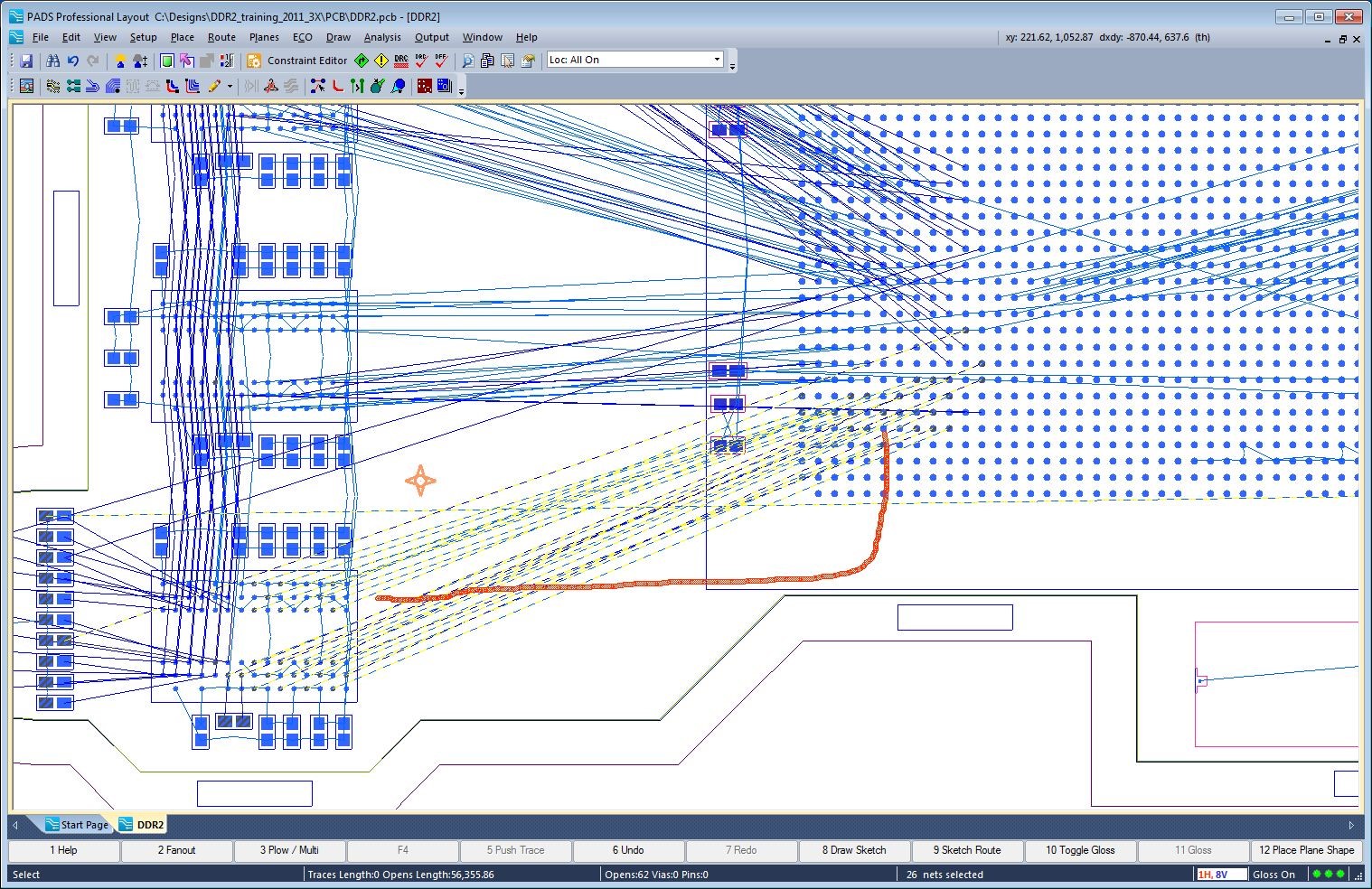The width and height of the screenshot is (1372, 889).
Task: Toggle Gloss On in status bar
Action: (x=1273, y=874)
